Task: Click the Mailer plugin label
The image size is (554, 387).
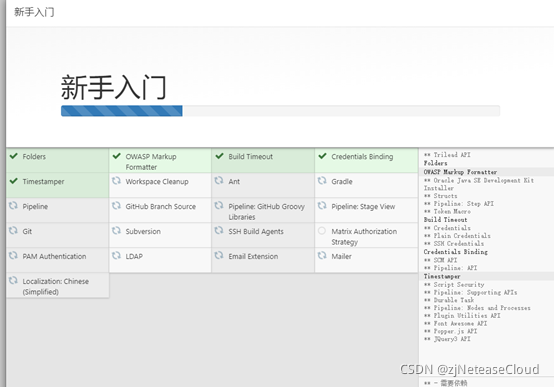Action: point(341,256)
